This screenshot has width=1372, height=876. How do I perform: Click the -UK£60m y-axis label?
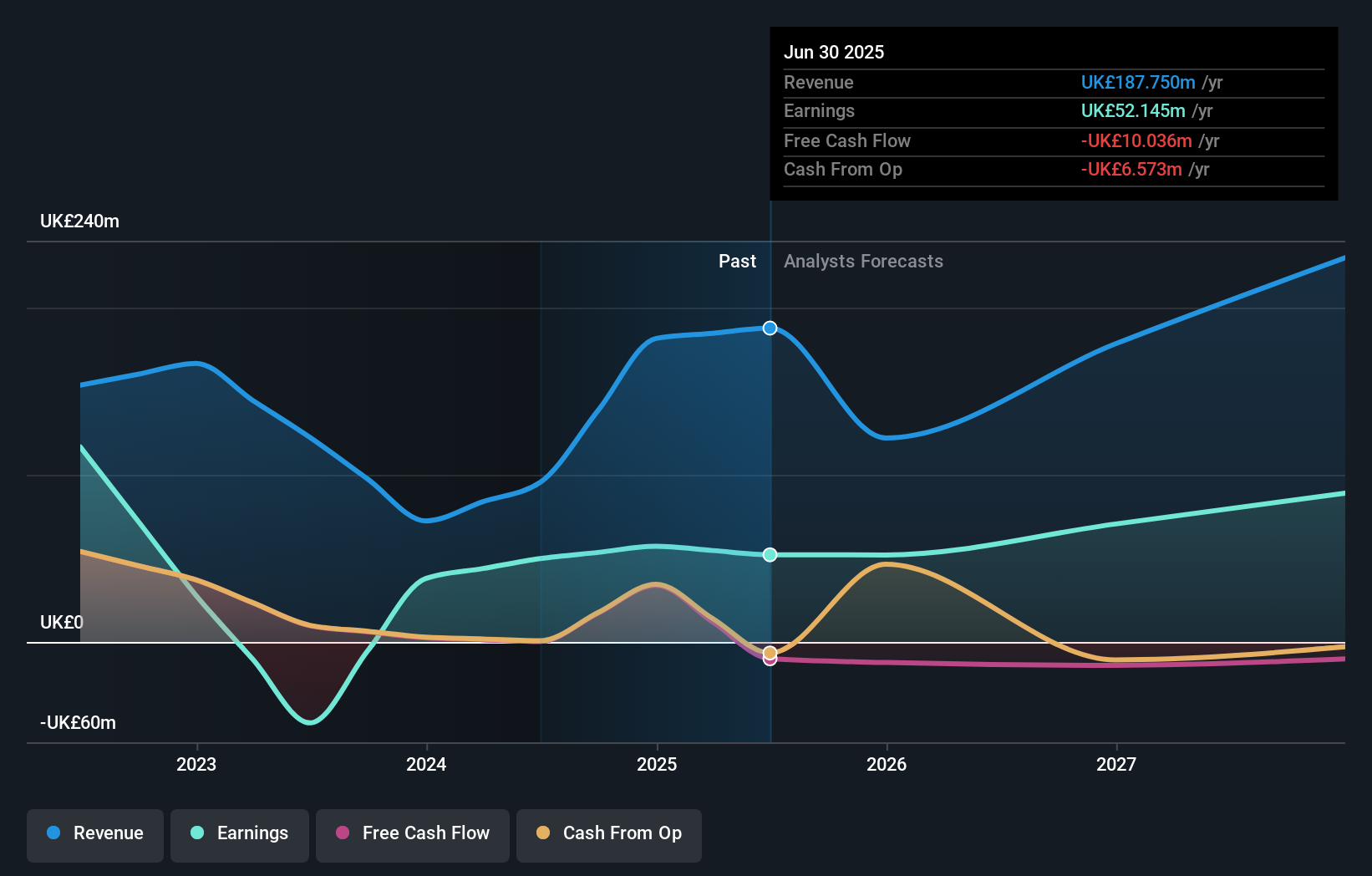[x=79, y=723]
